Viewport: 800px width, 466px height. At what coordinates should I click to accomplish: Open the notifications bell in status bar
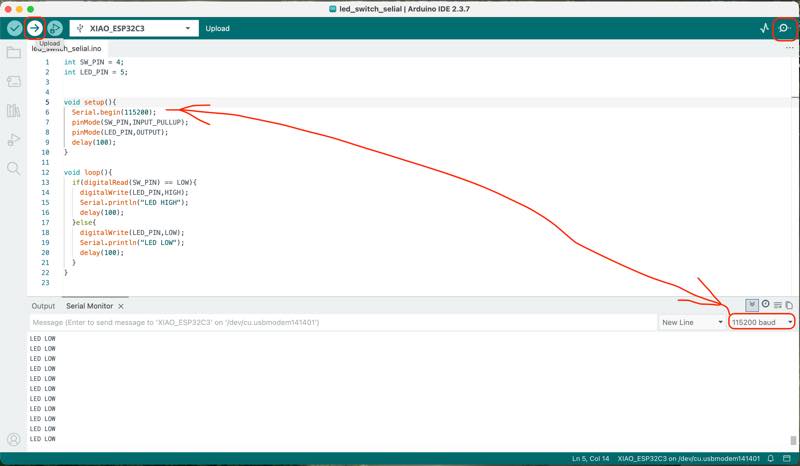coord(771,458)
